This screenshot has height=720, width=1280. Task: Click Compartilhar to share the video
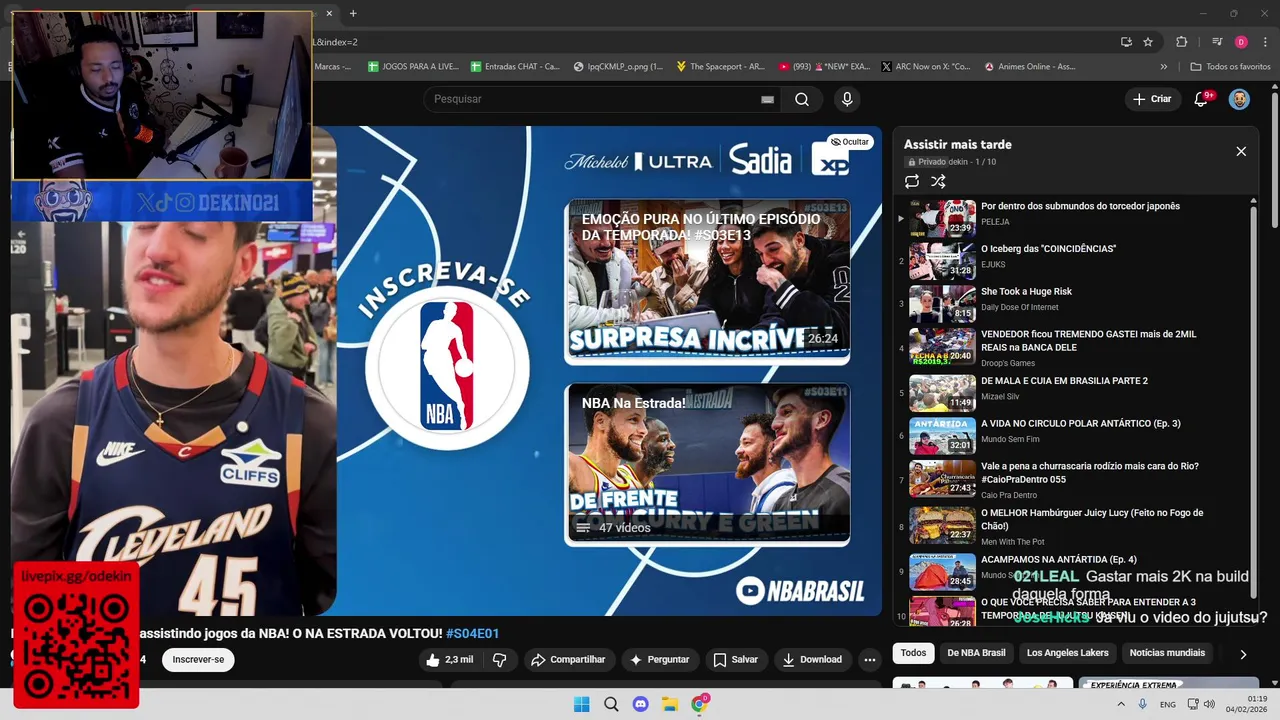568,660
